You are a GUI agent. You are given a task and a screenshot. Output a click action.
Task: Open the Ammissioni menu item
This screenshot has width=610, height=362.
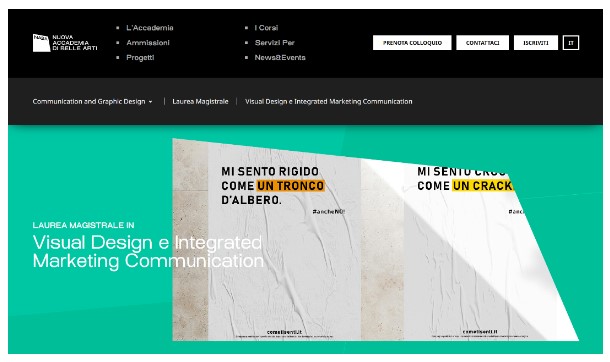[148, 43]
